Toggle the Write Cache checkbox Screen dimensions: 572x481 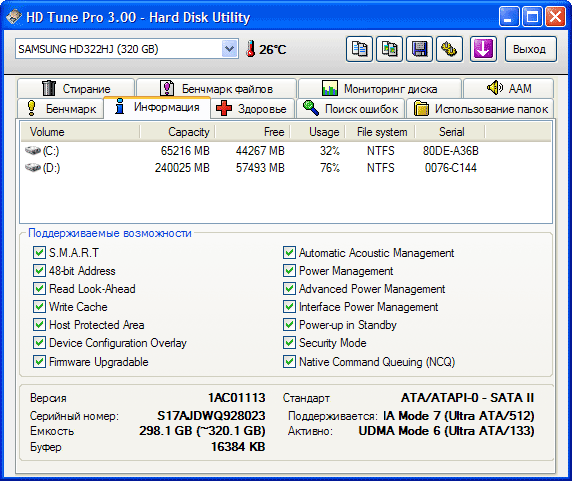pyautogui.click(x=39, y=306)
